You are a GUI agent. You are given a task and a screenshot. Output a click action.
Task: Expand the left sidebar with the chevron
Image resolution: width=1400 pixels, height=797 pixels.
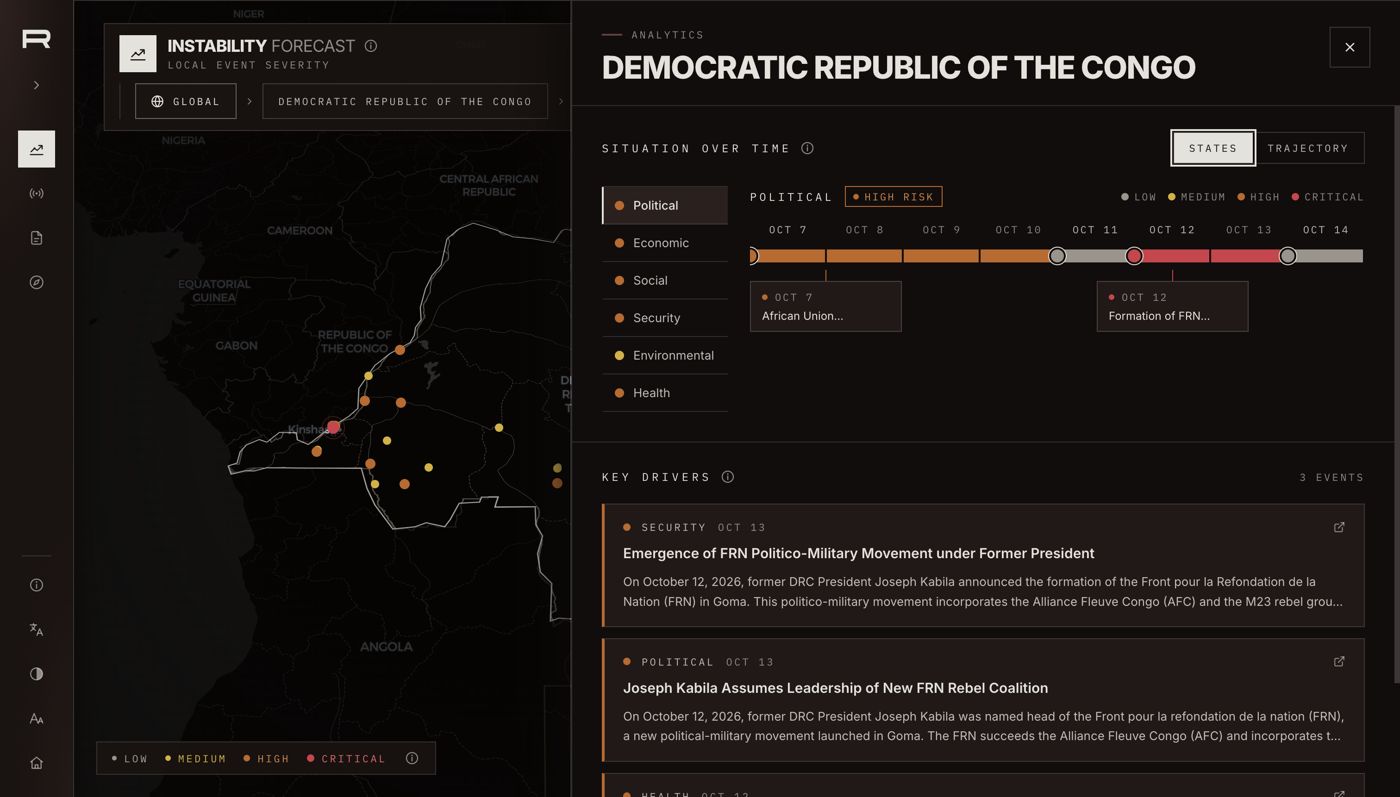point(36,85)
